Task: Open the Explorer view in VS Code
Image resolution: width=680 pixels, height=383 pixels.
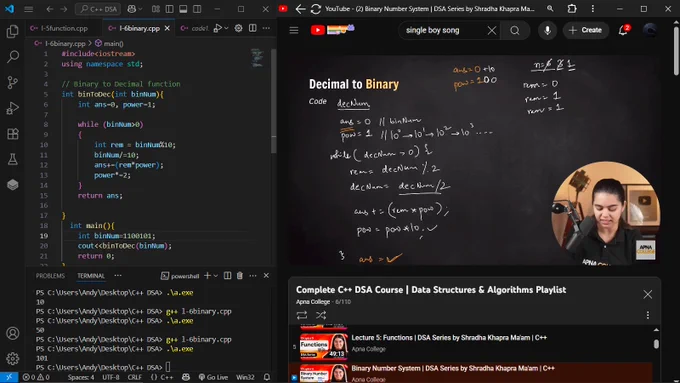Action: (x=13, y=31)
